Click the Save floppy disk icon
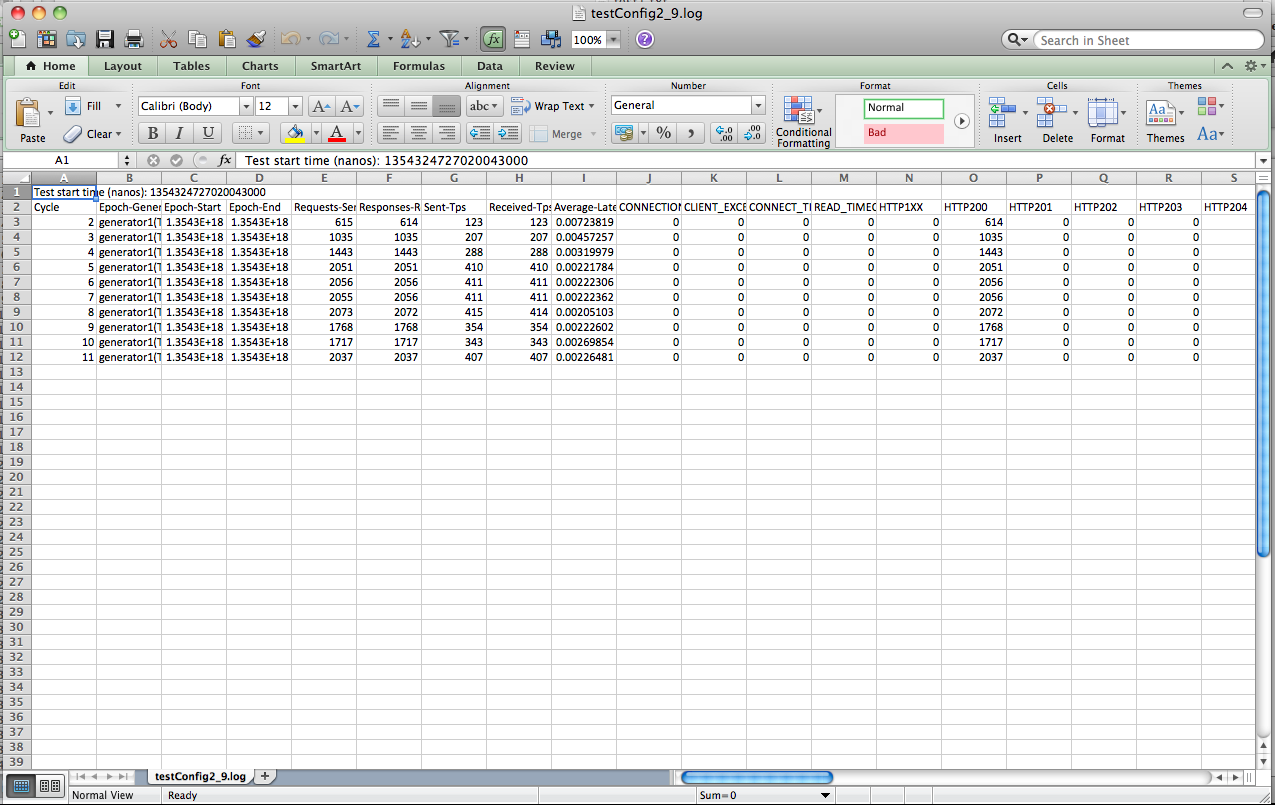The width and height of the screenshot is (1275, 805). (105, 39)
